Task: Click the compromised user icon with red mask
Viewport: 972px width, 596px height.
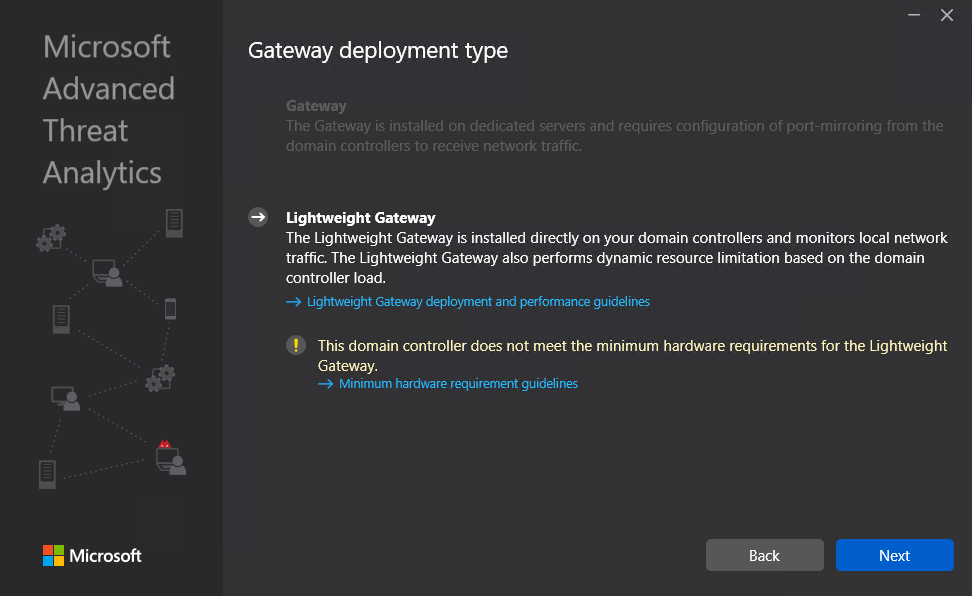Action: tap(170, 458)
